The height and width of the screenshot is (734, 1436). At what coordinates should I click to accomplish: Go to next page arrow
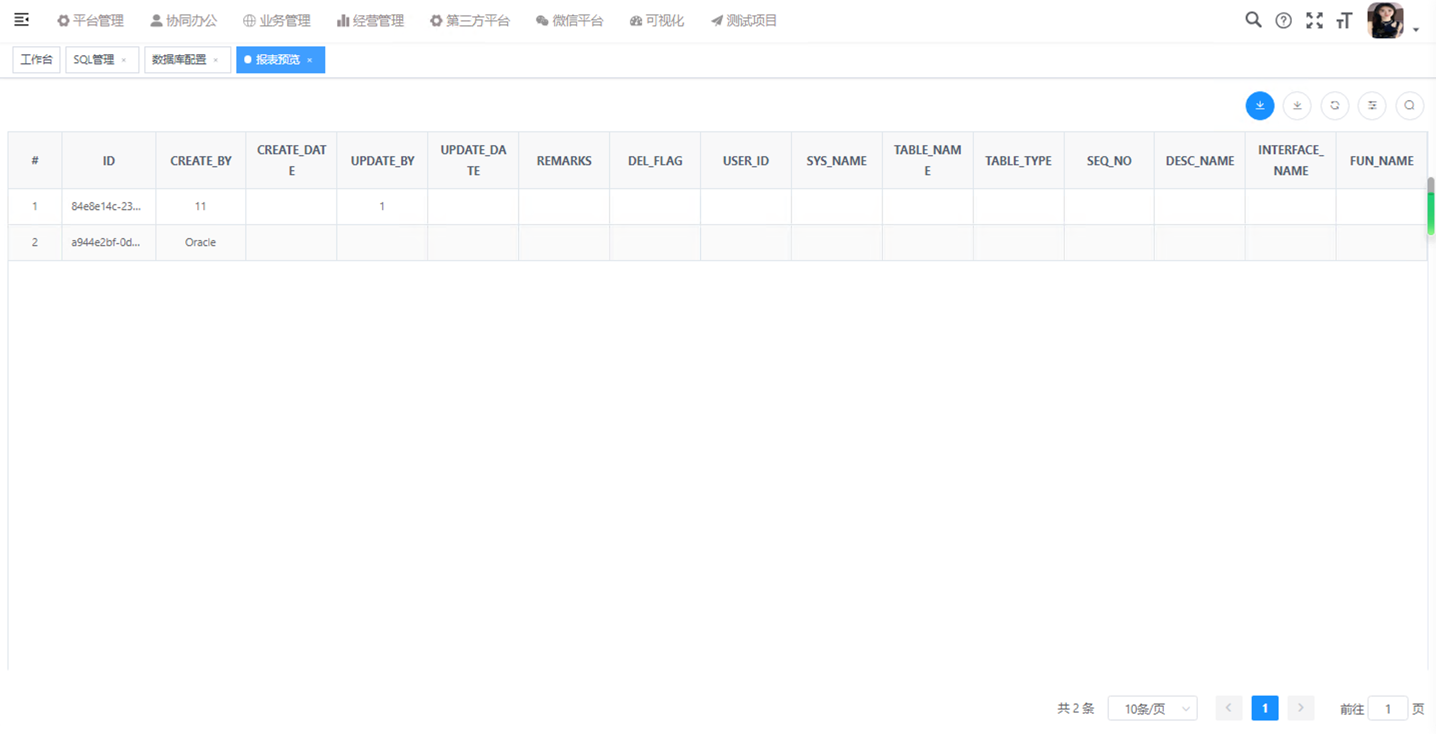(1300, 708)
